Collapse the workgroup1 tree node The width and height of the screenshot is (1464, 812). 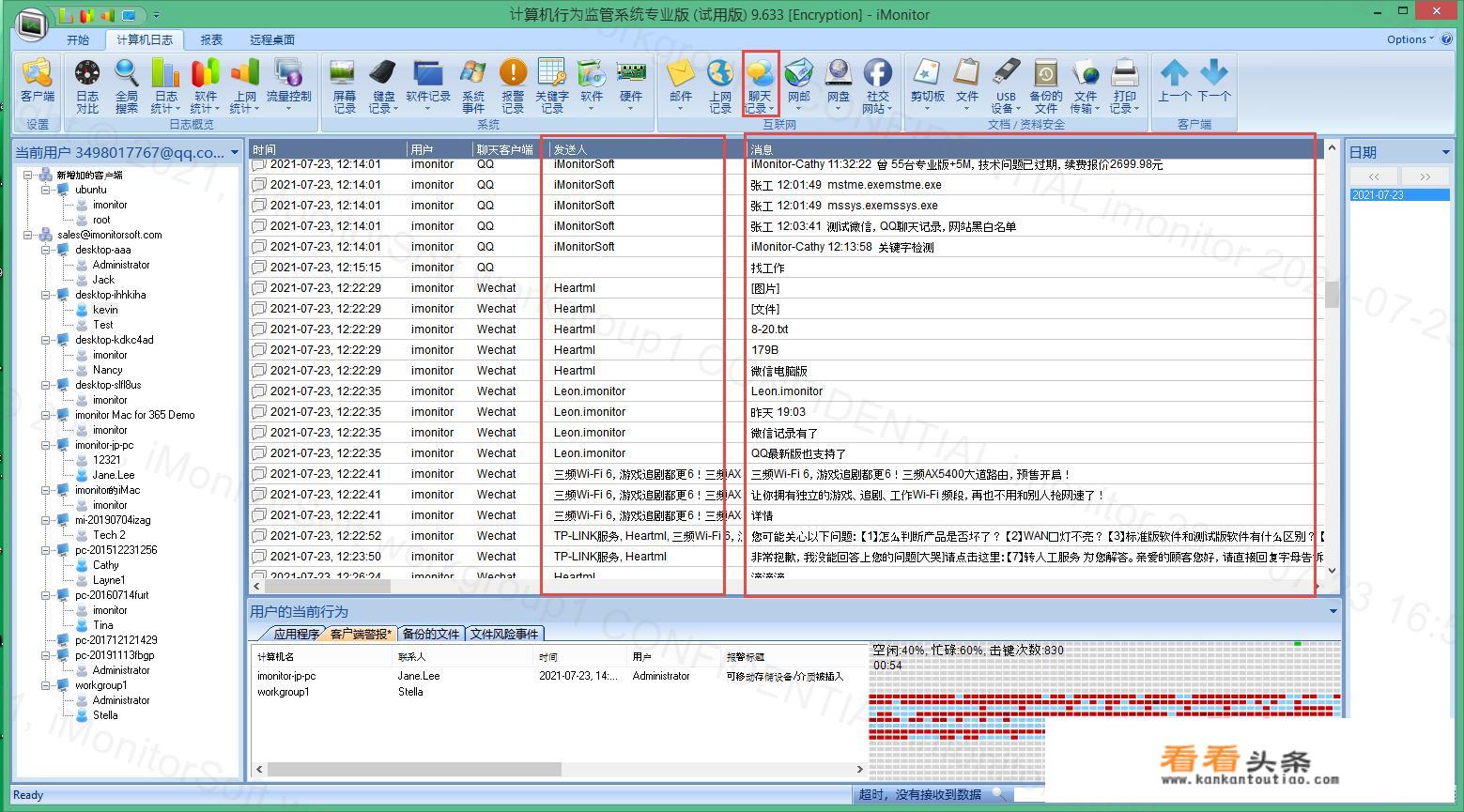46,685
